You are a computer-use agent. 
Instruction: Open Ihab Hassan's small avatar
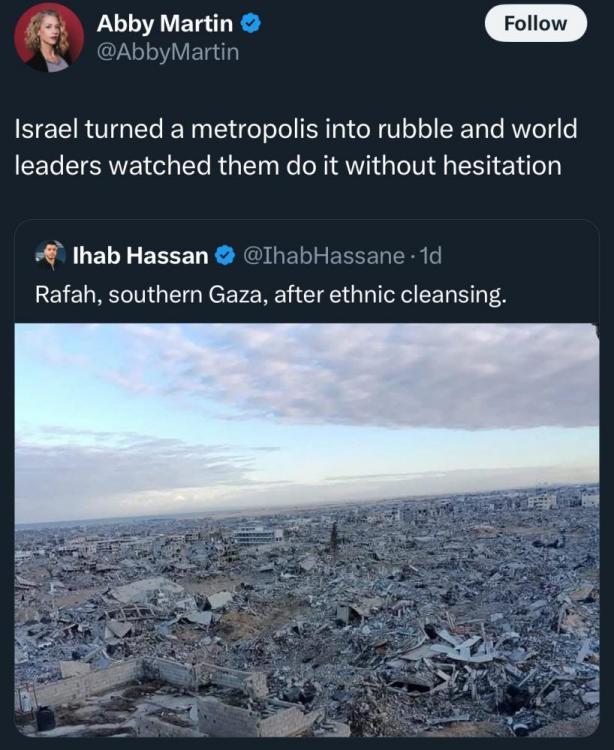tap(50, 255)
